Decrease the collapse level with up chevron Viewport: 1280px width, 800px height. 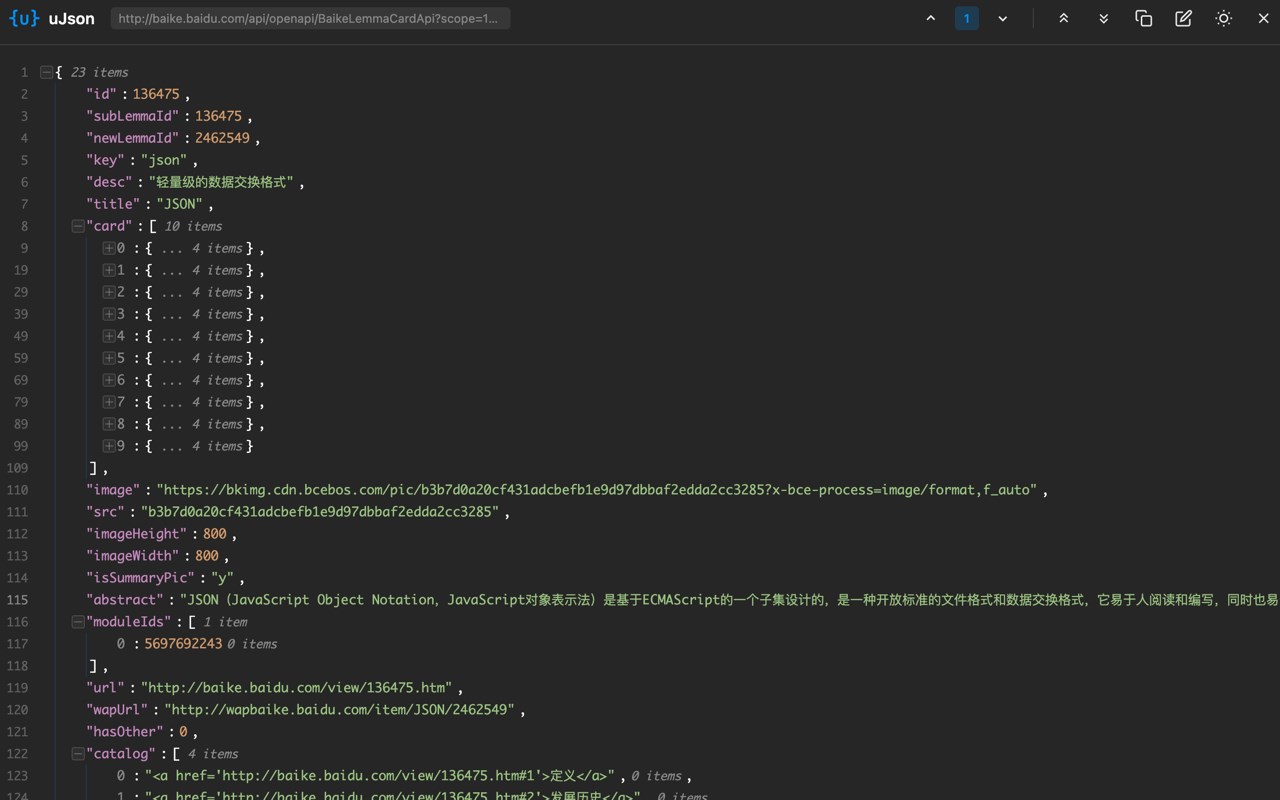pyautogui.click(x=931, y=18)
